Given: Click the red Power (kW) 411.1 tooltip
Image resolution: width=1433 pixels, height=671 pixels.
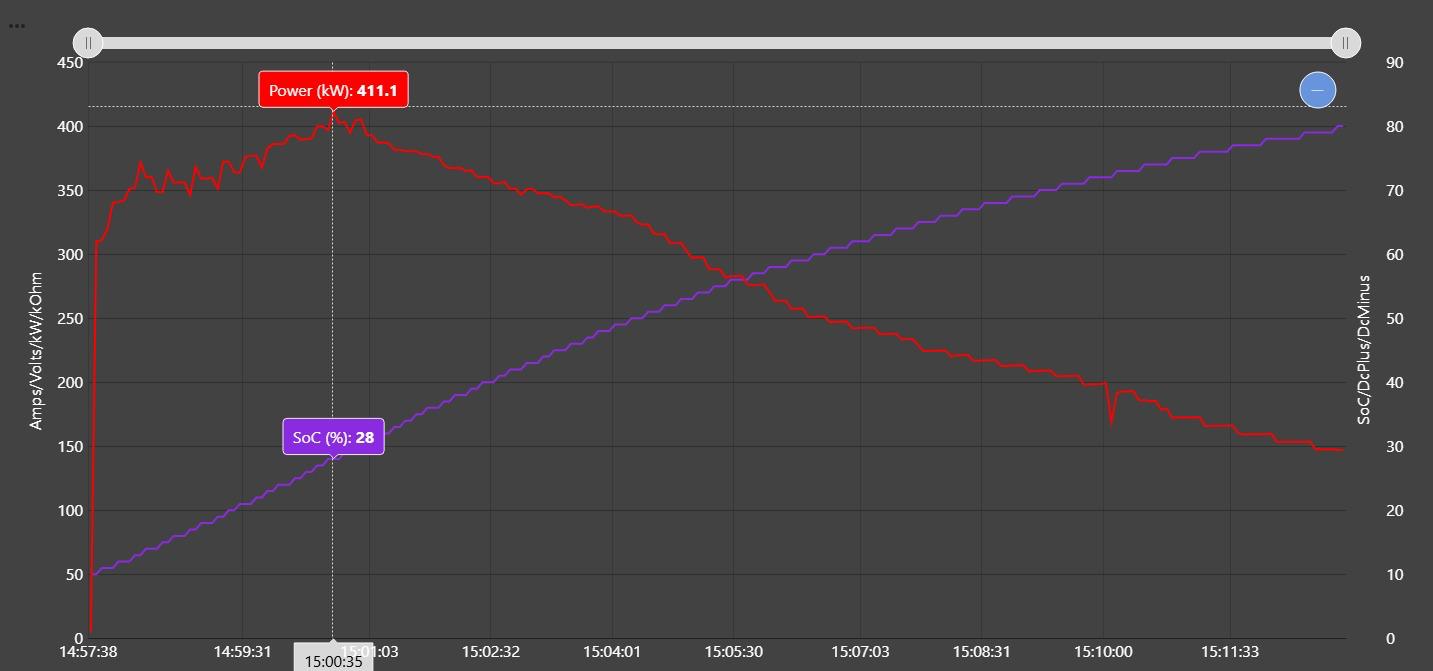Looking at the screenshot, I should (x=333, y=90).
